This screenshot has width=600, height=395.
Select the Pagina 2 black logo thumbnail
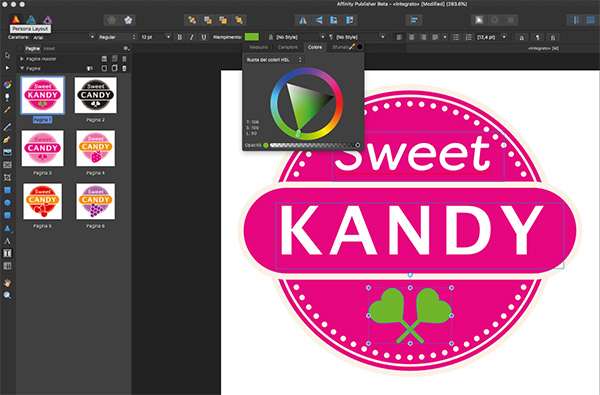point(95,95)
